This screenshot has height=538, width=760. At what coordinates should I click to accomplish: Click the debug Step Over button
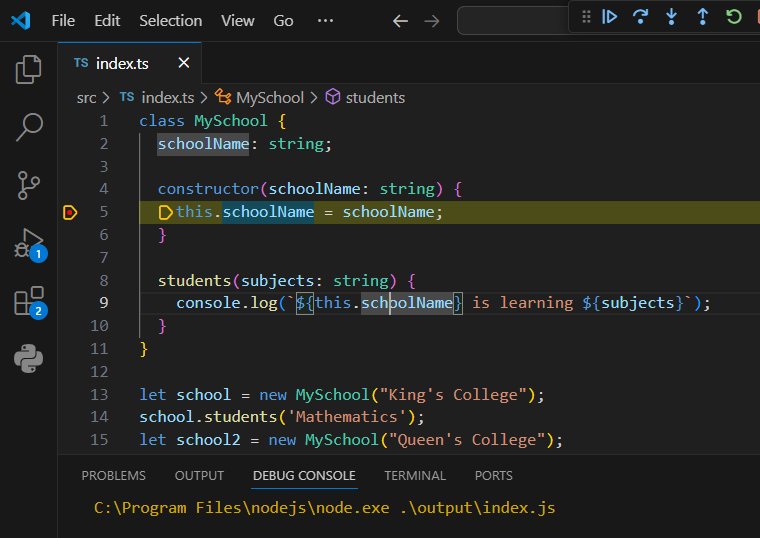point(640,17)
